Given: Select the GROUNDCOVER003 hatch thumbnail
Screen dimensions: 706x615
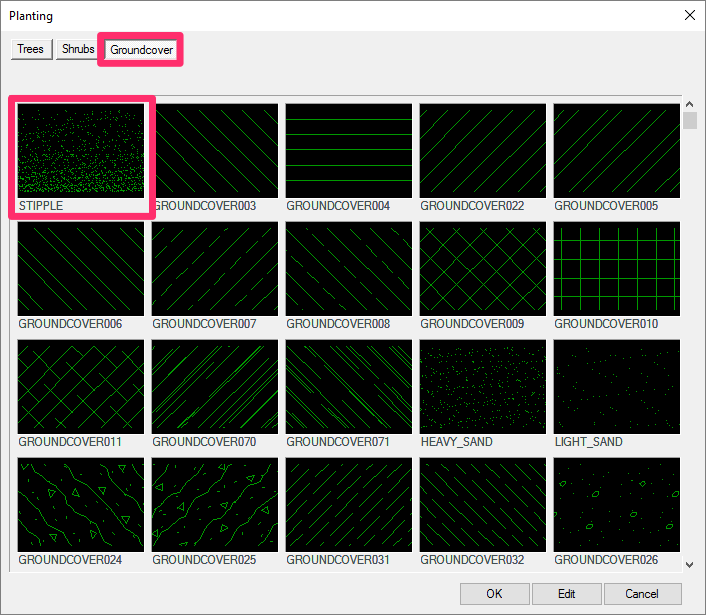Looking at the screenshot, I should 215,151.
